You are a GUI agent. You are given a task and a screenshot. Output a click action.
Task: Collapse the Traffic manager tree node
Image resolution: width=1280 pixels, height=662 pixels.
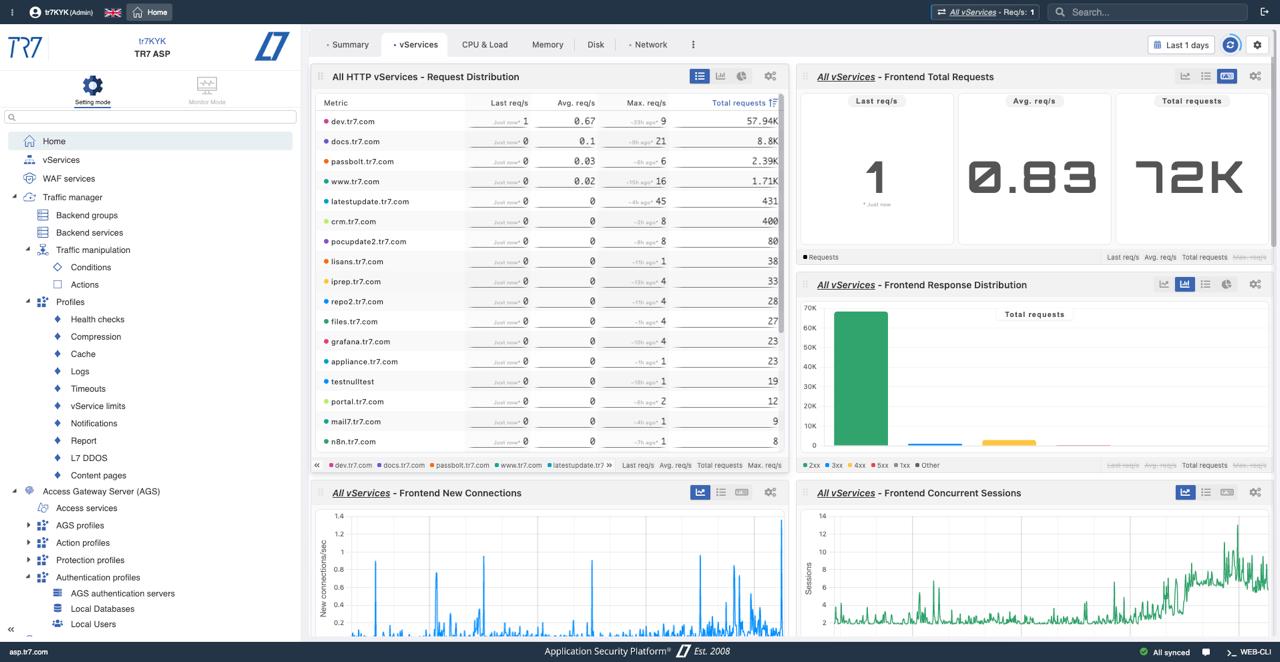15,197
